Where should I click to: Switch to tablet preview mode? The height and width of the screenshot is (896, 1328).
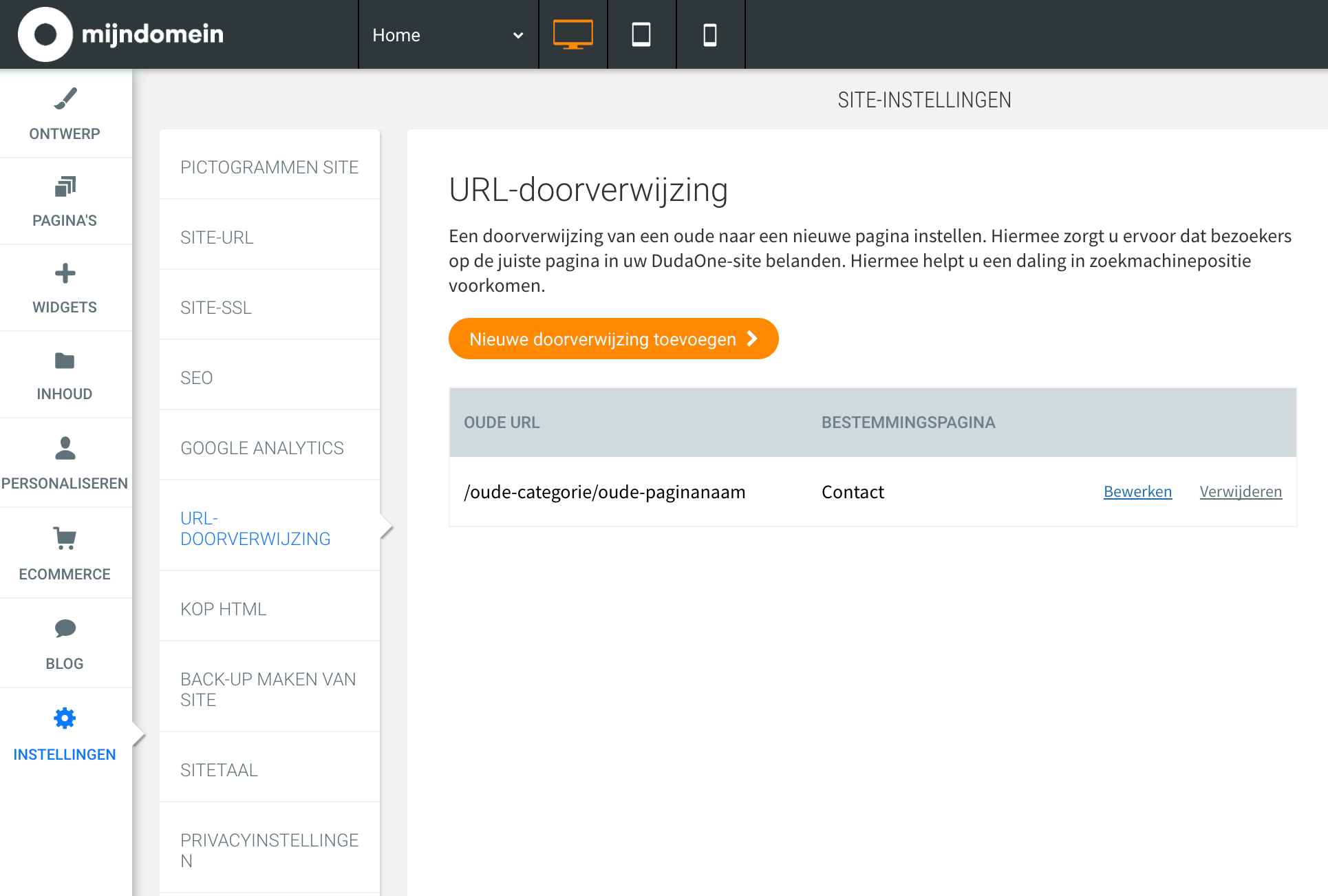[641, 34]
